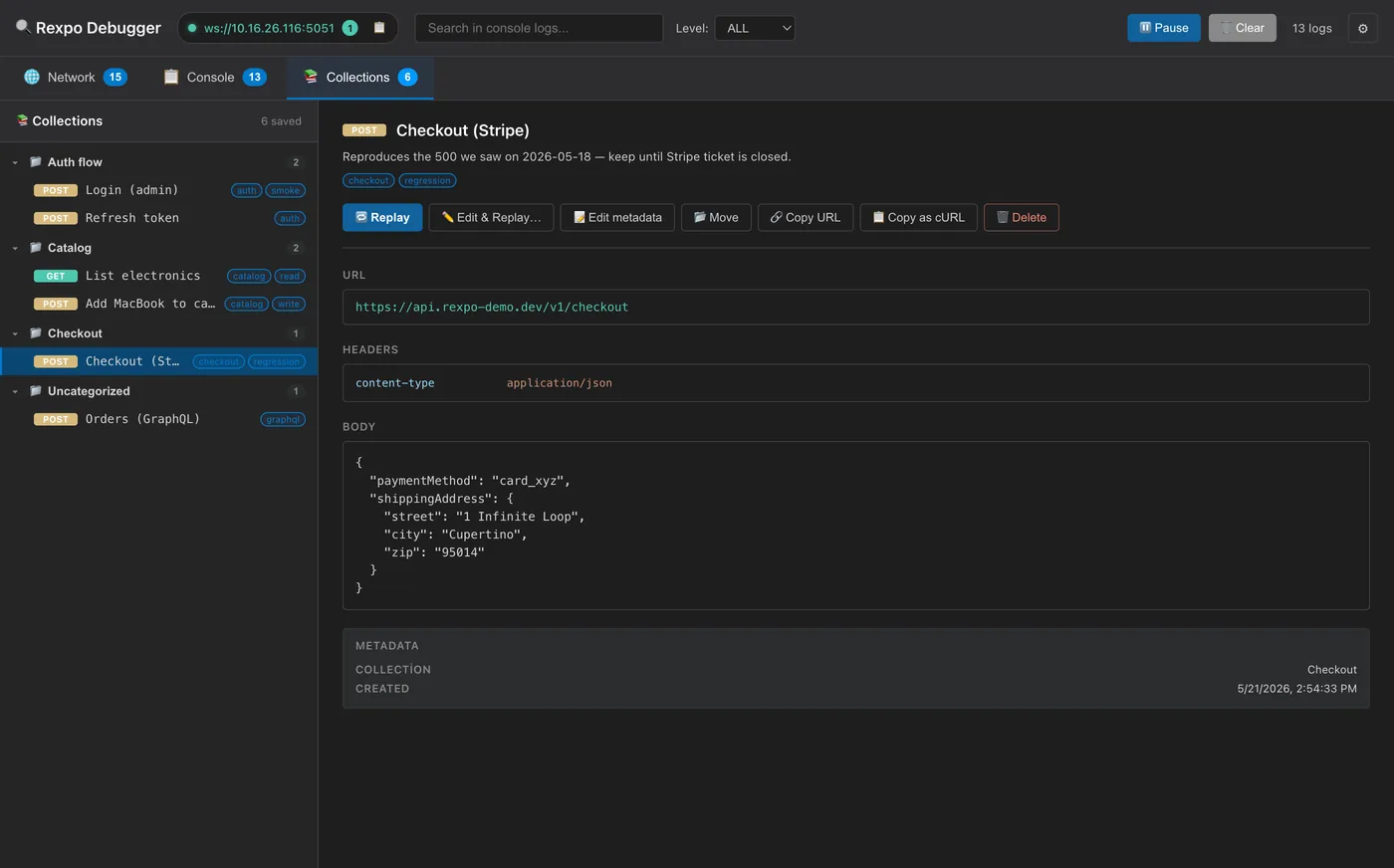Click GET badge next to List electronics
1394x868 pixels.
pos(56,276)
